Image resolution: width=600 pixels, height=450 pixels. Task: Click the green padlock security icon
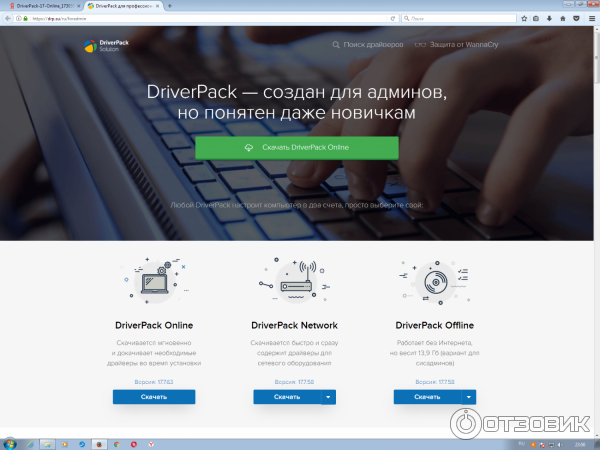click(26, 18)
